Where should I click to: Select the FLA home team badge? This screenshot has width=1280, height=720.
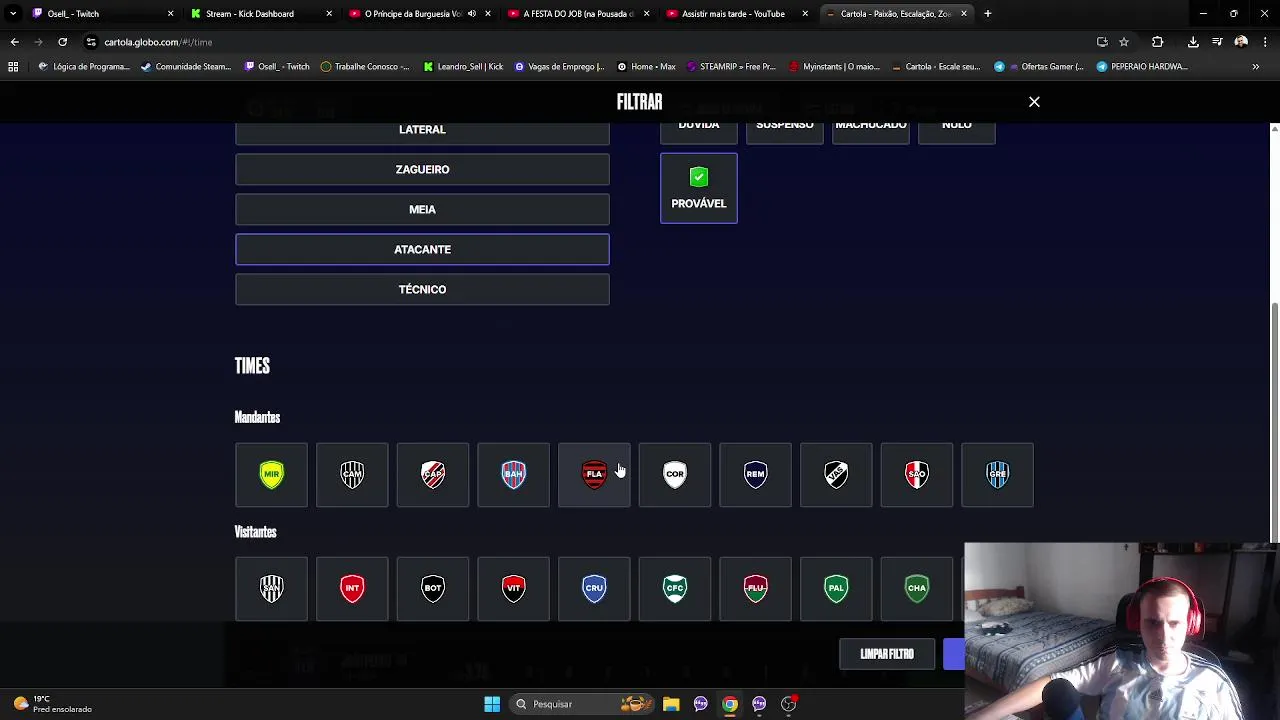click(594, 475)
